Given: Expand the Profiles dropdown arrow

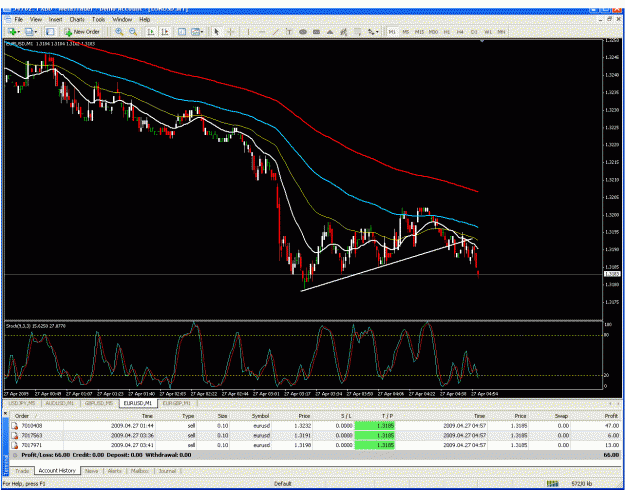Looking at the screenshot, I should (x=36, y=31).
